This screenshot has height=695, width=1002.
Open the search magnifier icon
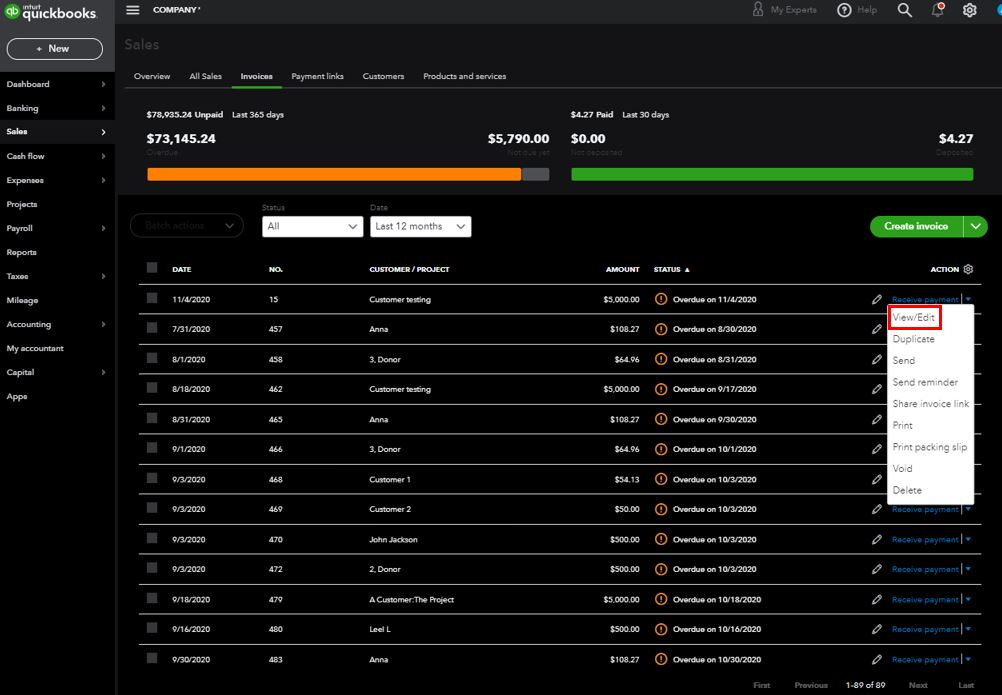point(904,10)
